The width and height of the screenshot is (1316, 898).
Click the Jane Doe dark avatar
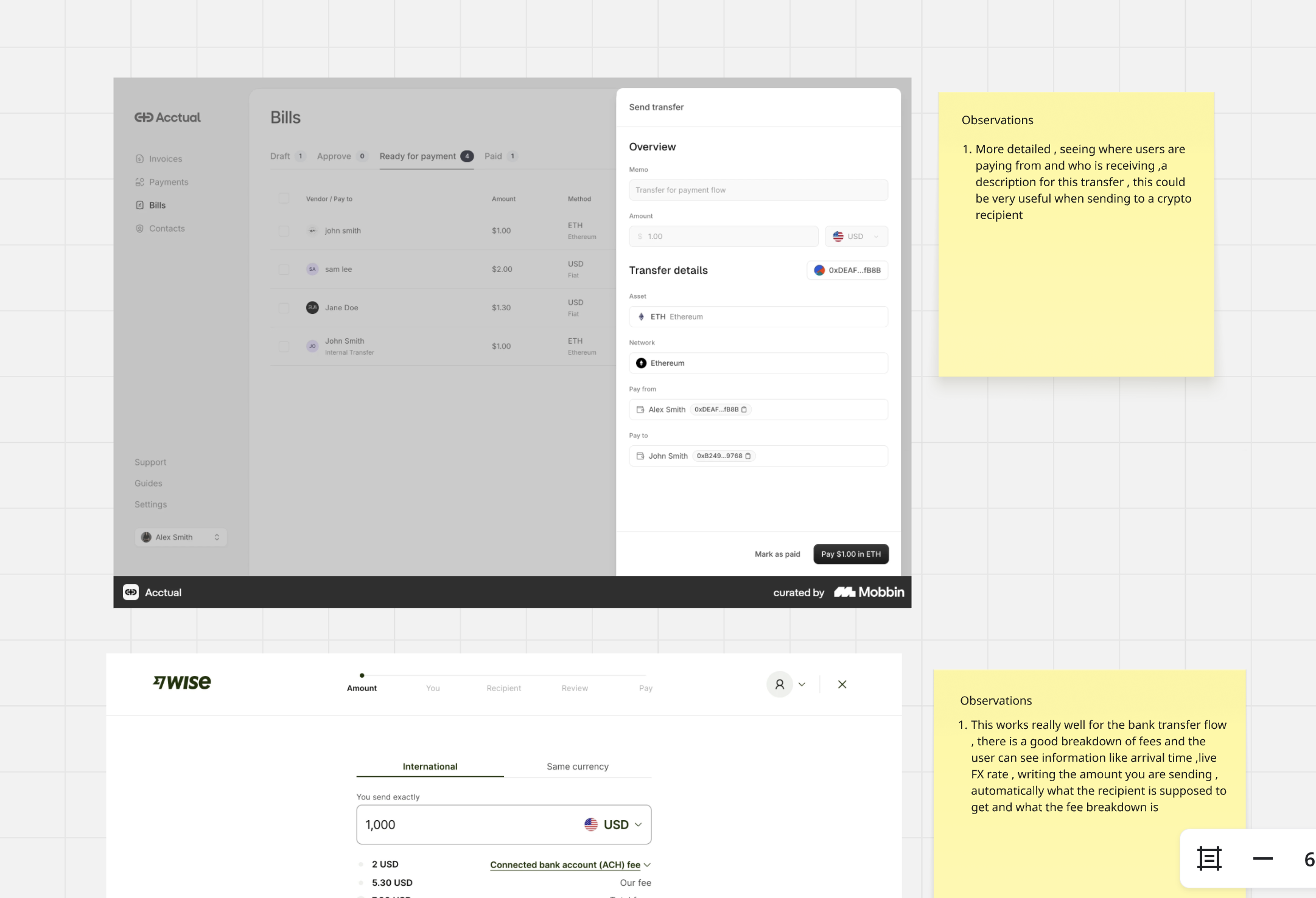tap(312, 307)
